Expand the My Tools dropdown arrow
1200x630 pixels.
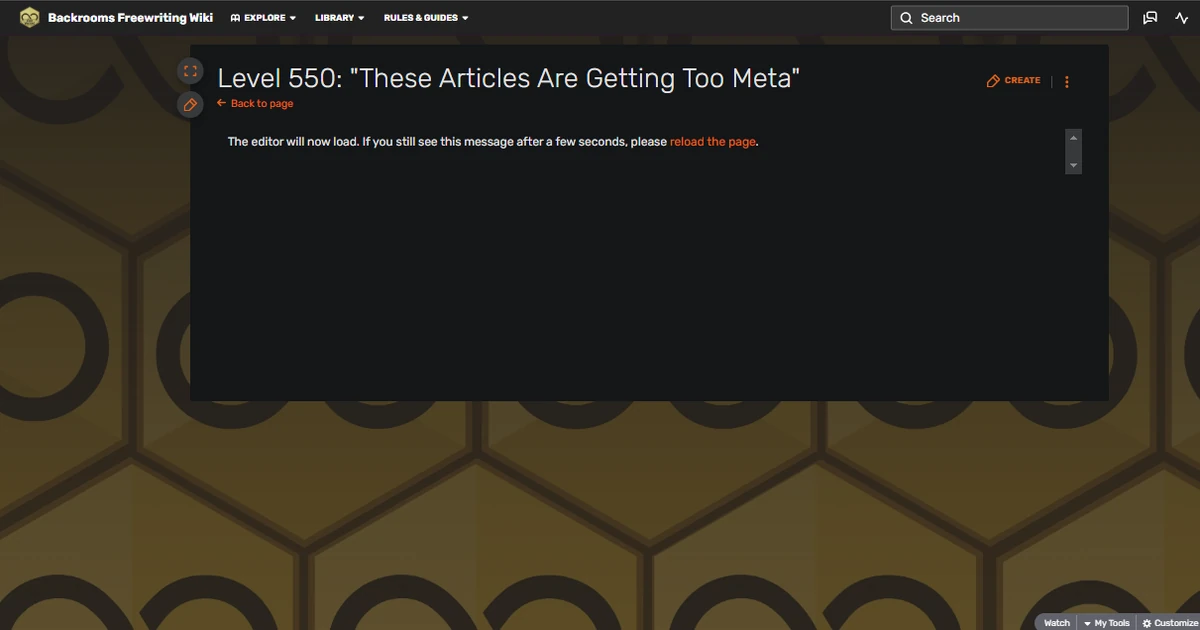click(x=1085, y=622)
